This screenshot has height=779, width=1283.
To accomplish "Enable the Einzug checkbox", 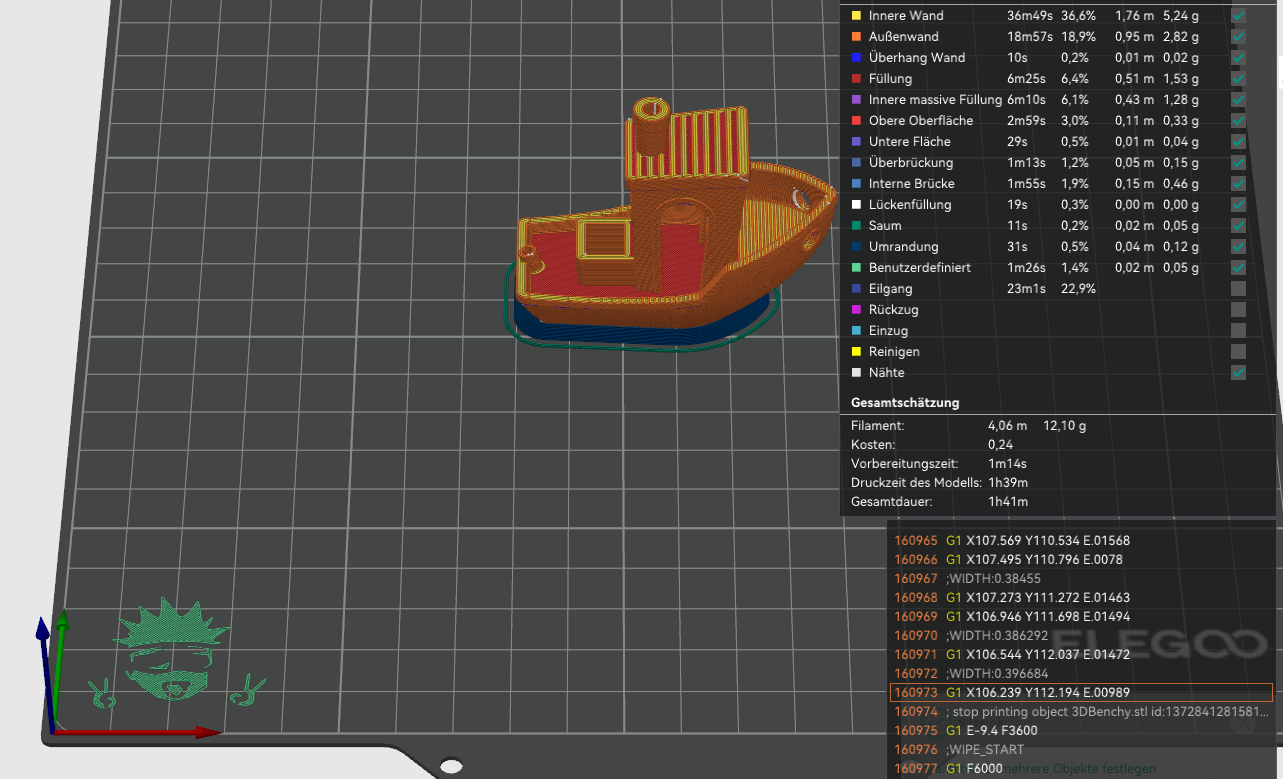I will [x=1238, y=331].
